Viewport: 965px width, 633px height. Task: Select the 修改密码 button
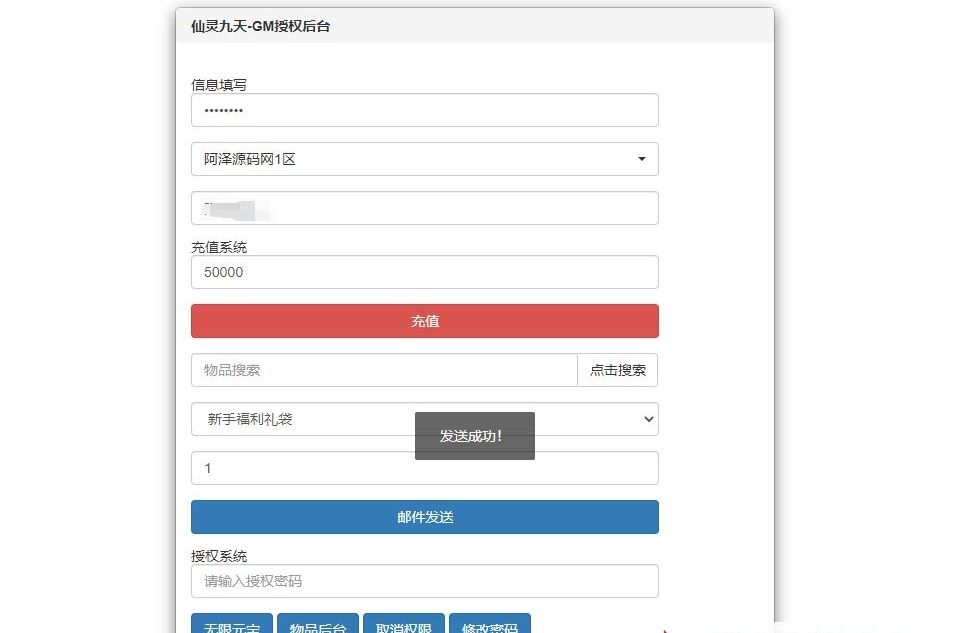(x=490, y=626)
